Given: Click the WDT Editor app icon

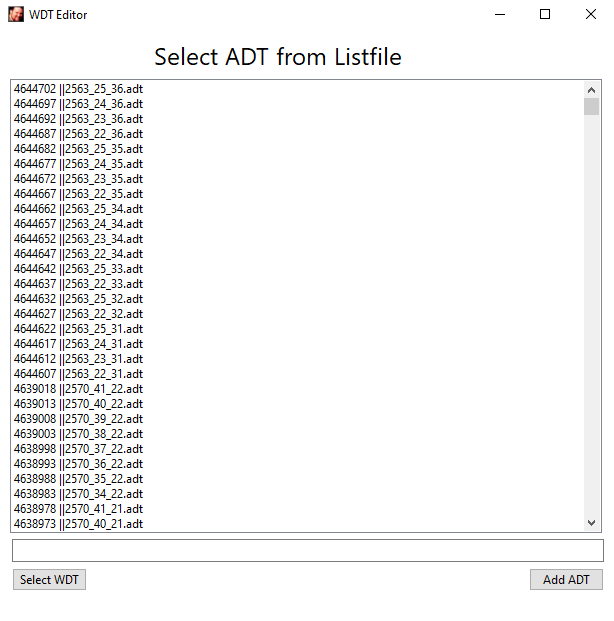Looking at the screenshot, I should 15,14.
